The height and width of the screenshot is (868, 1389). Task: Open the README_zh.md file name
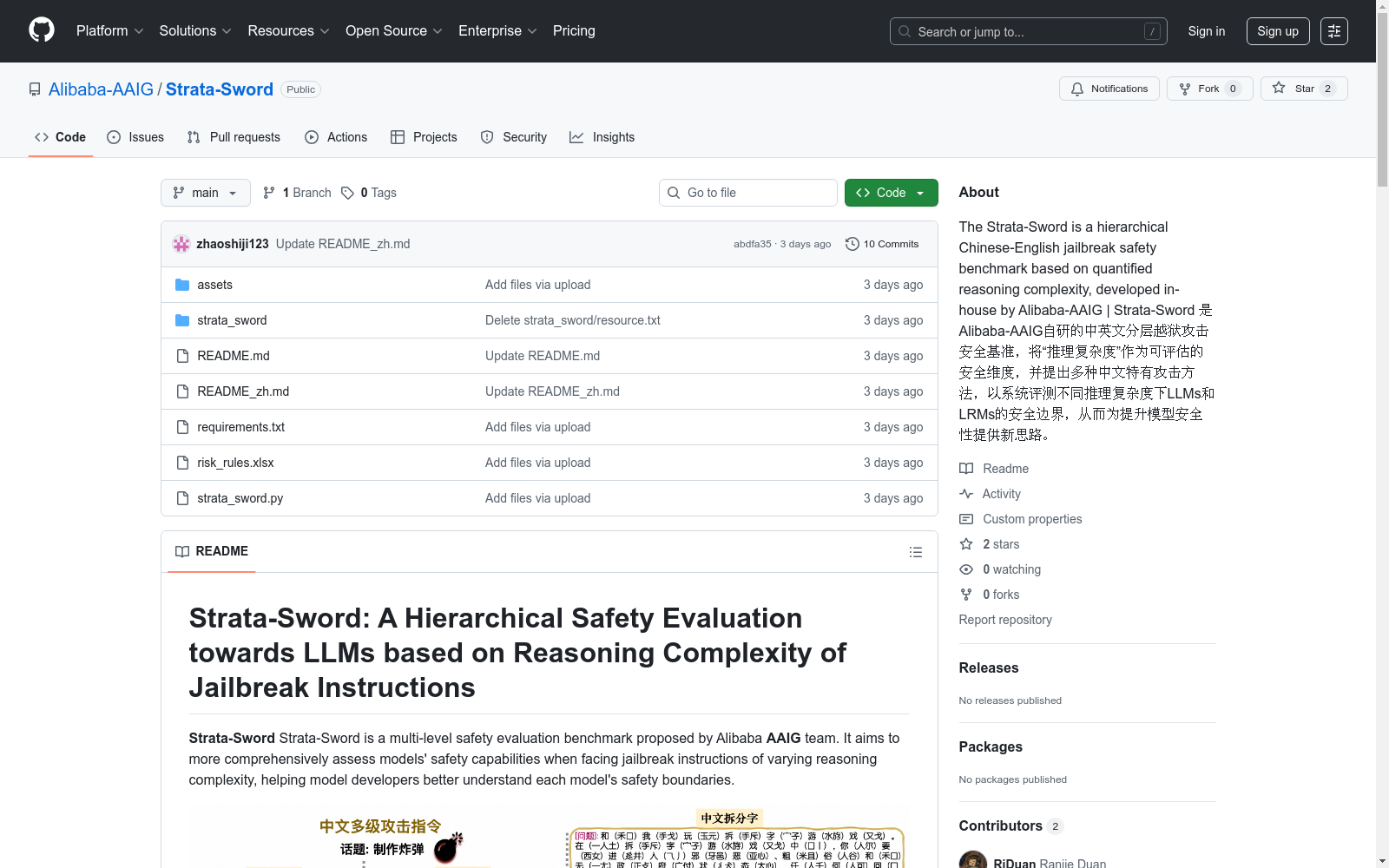(243, 391)
